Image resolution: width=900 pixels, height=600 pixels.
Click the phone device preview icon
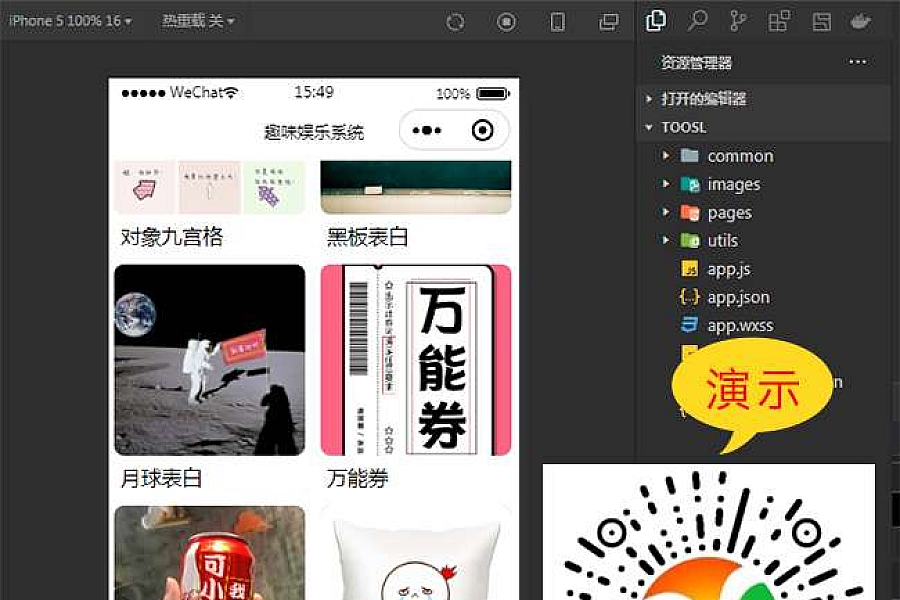557,22
